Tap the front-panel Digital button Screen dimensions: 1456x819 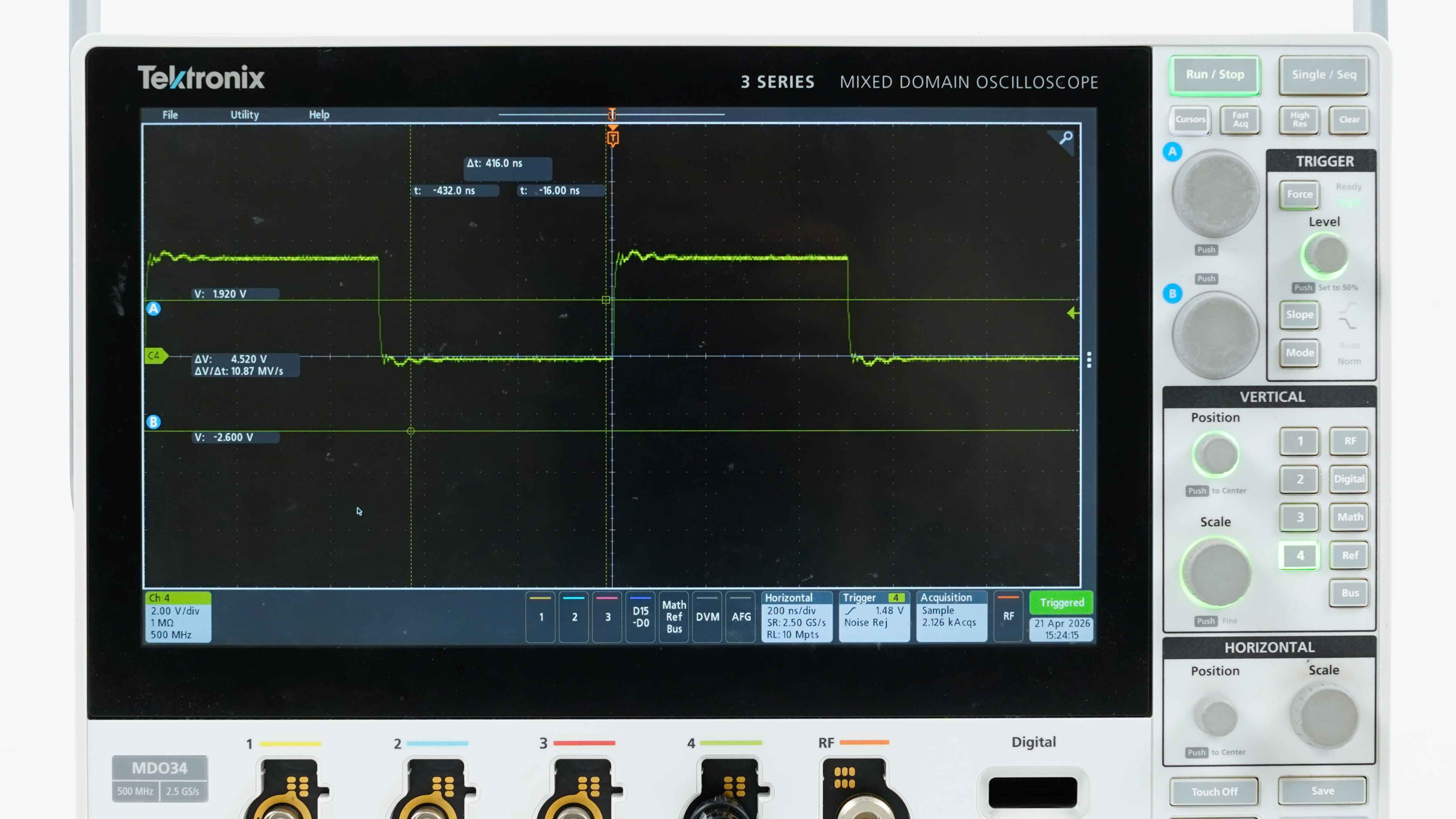click(x=1349, y=479)
